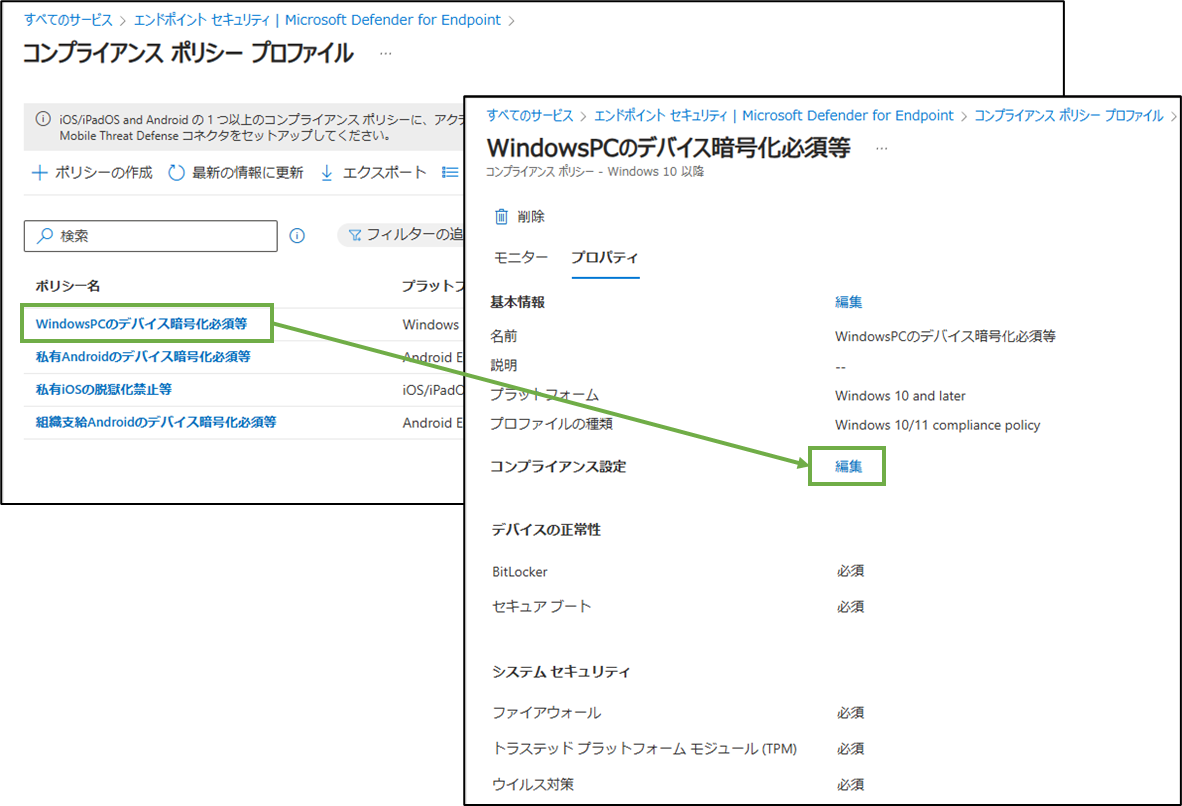
Task: Click the ポリシー名 column header
Action: click(x=68, y=286)
